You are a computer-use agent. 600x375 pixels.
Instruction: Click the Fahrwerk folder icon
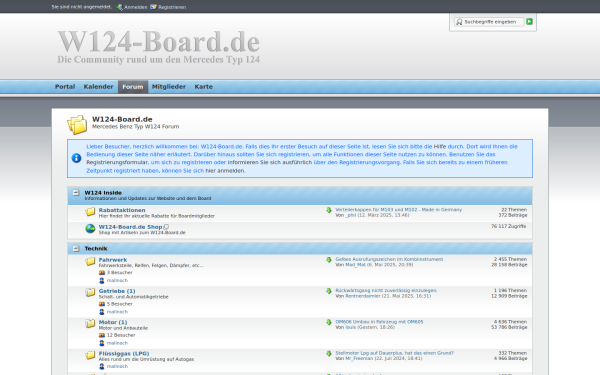(90, 261)
